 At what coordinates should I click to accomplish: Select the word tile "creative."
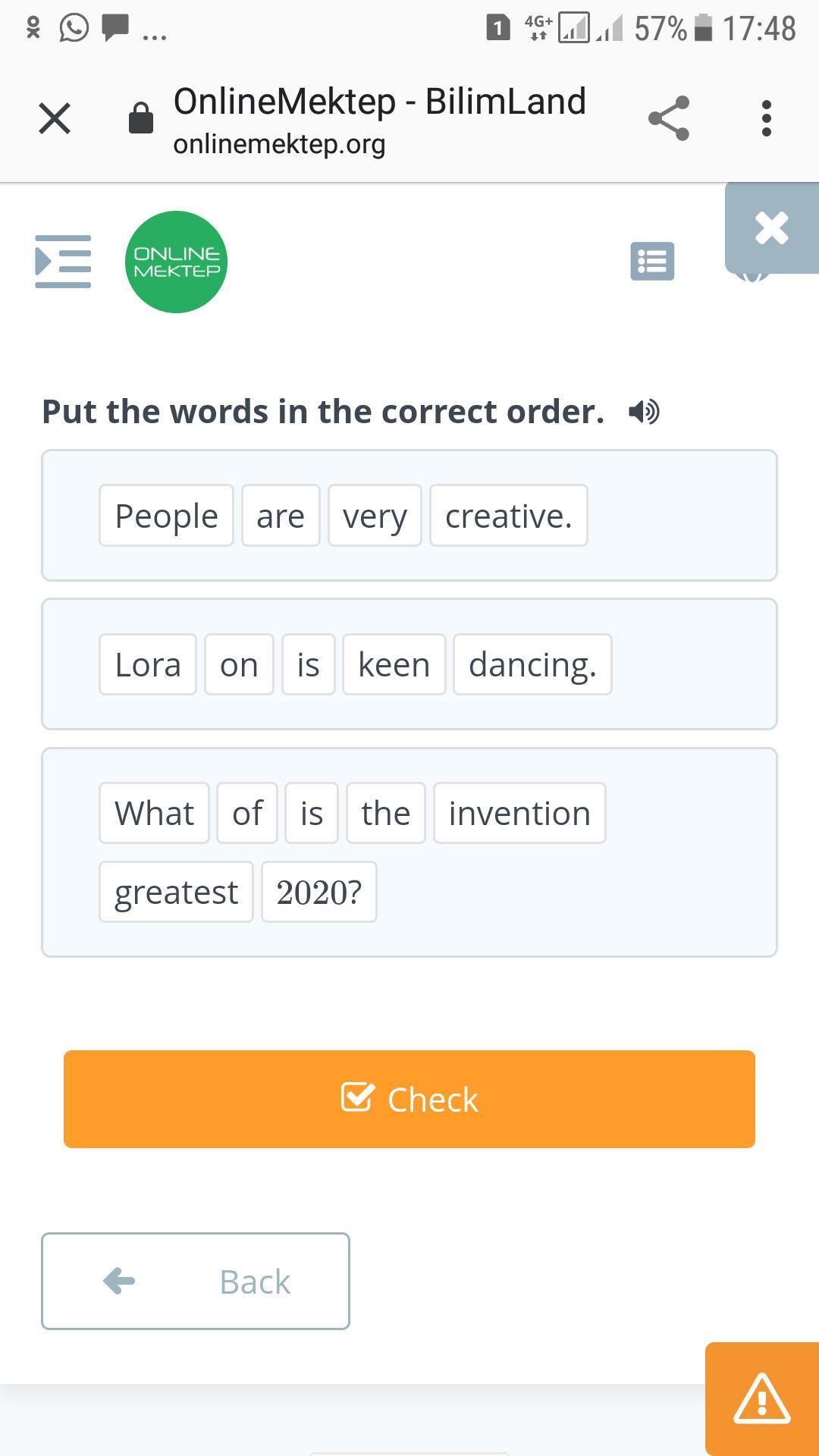point(508,516)
